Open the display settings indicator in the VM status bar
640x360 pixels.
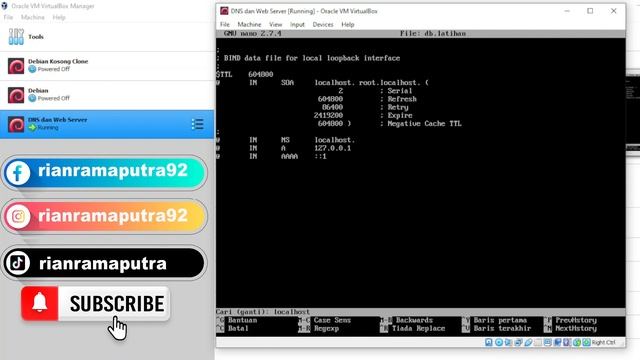pyautogui.click(x=548, y=342)
